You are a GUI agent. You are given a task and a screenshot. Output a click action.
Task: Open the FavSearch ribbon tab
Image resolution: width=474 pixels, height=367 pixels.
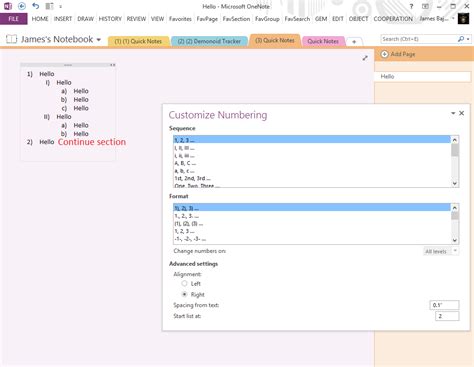point(297,19)
